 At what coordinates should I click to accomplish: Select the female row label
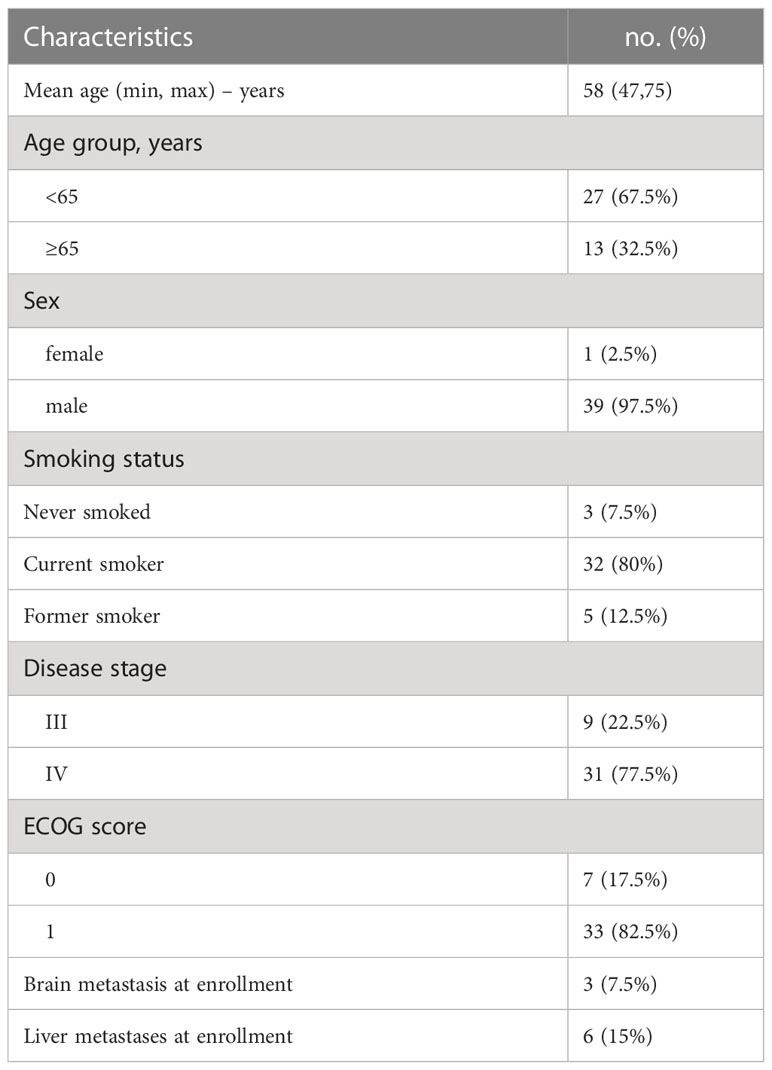(74, 353)
